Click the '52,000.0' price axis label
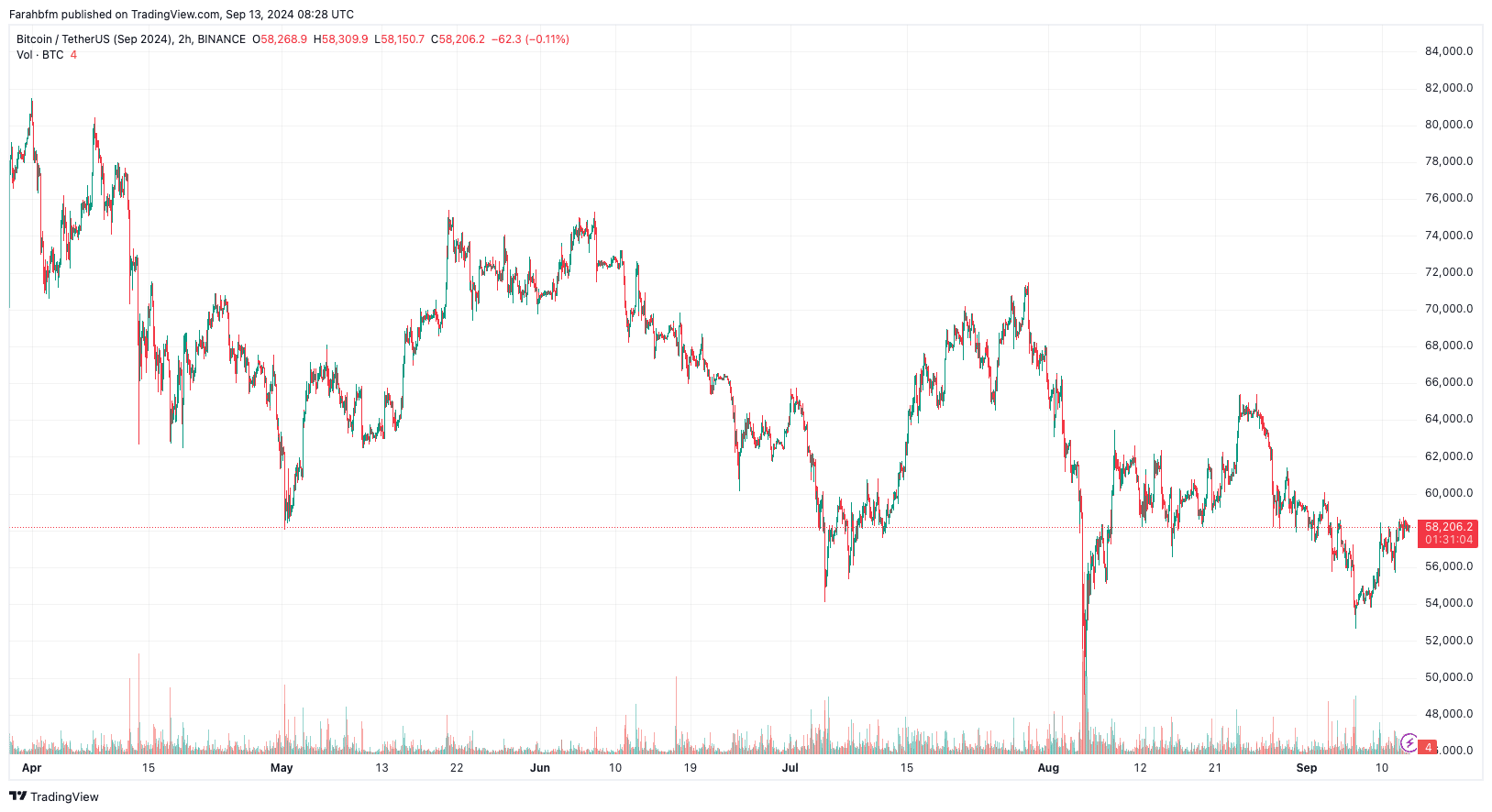This screenshot has height=812, width=1492. pyautogui.click(x=1449, y=641)
